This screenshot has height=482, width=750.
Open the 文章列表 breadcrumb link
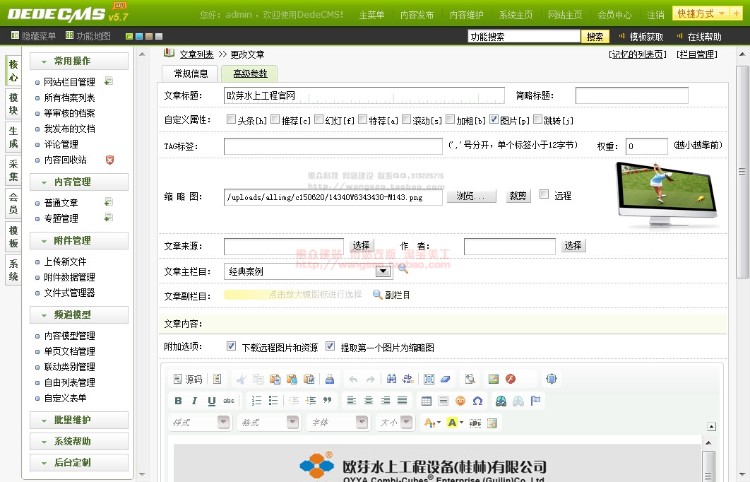[196, 55]
